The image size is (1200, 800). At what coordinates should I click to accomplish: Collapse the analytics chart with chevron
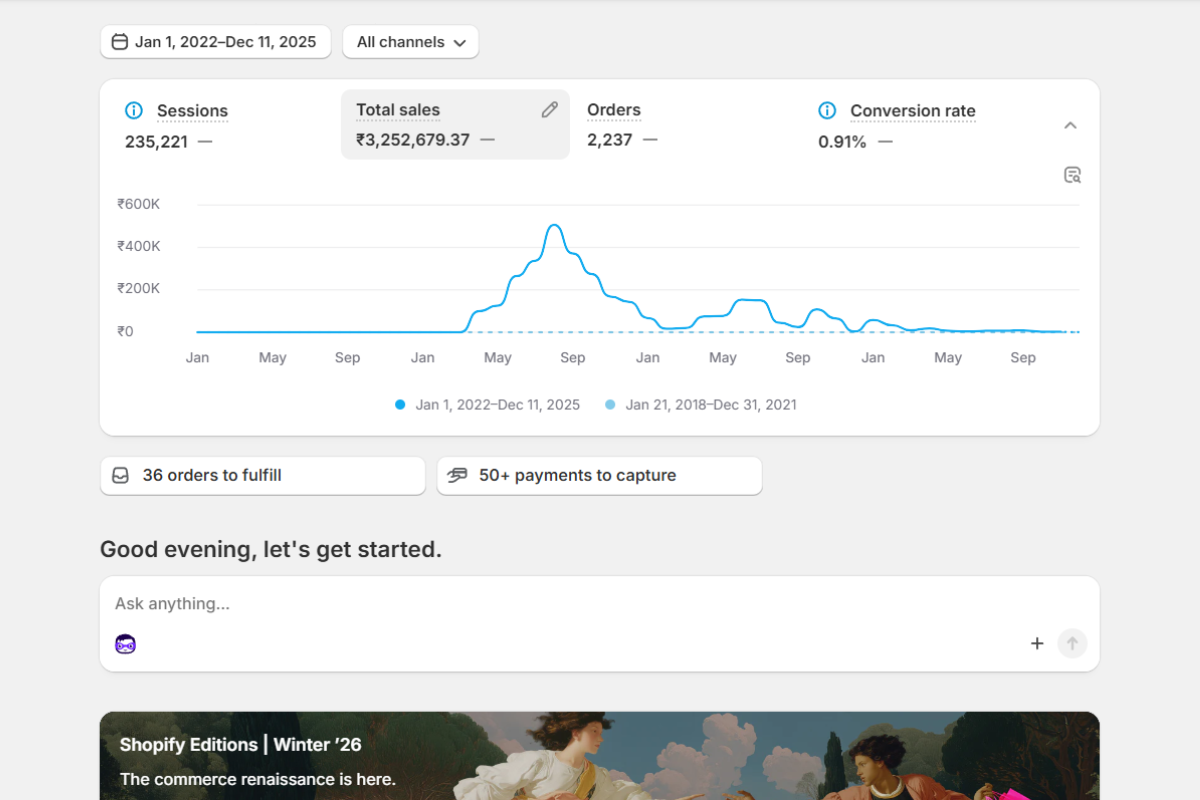click(1070, 125)
